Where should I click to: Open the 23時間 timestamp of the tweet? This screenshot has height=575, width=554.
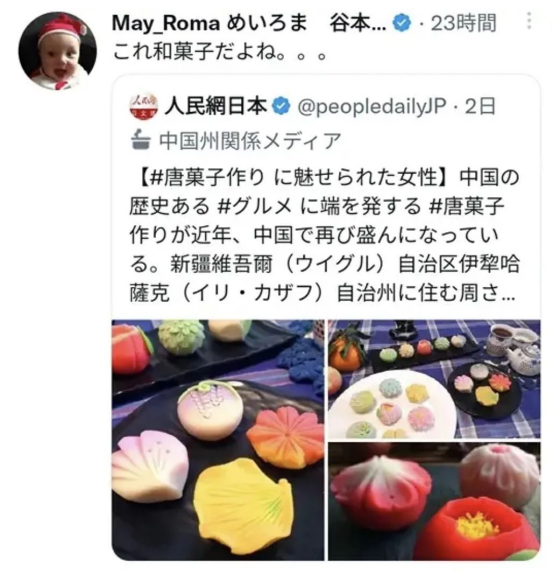[463, 23]
